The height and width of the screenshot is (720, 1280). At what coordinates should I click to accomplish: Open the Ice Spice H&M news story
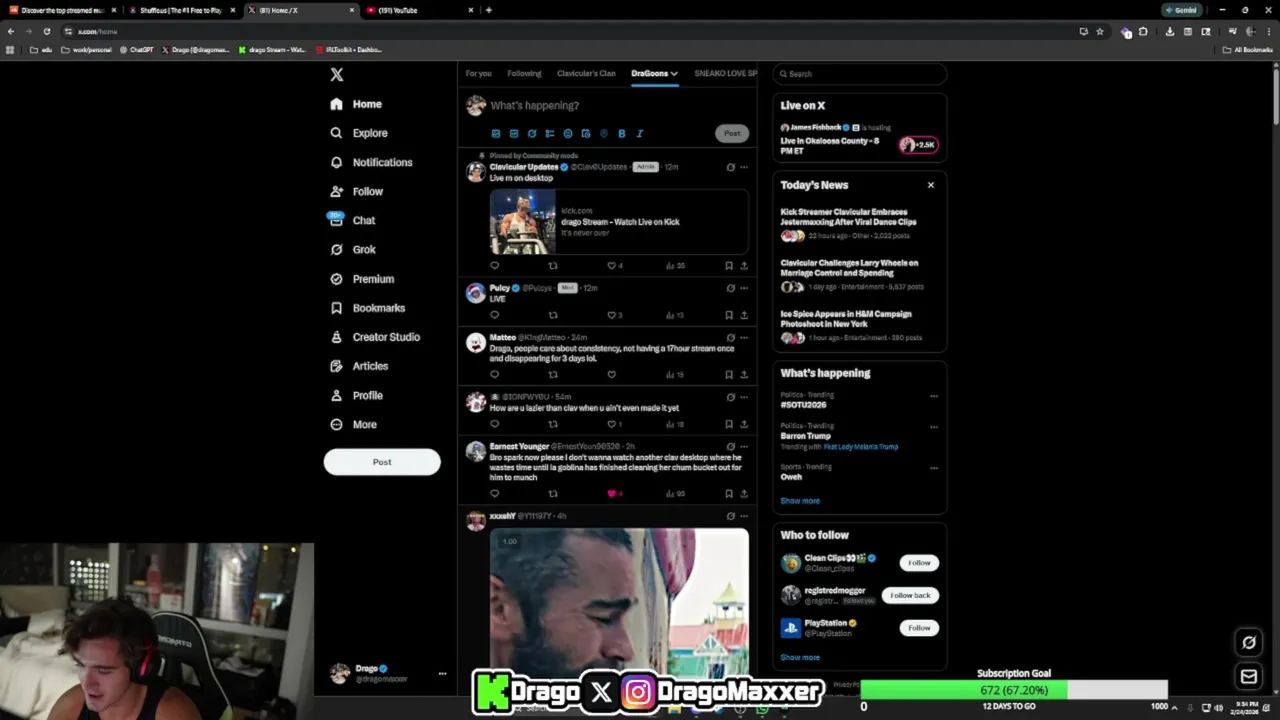pyautogui.click(x=858, y=326)
